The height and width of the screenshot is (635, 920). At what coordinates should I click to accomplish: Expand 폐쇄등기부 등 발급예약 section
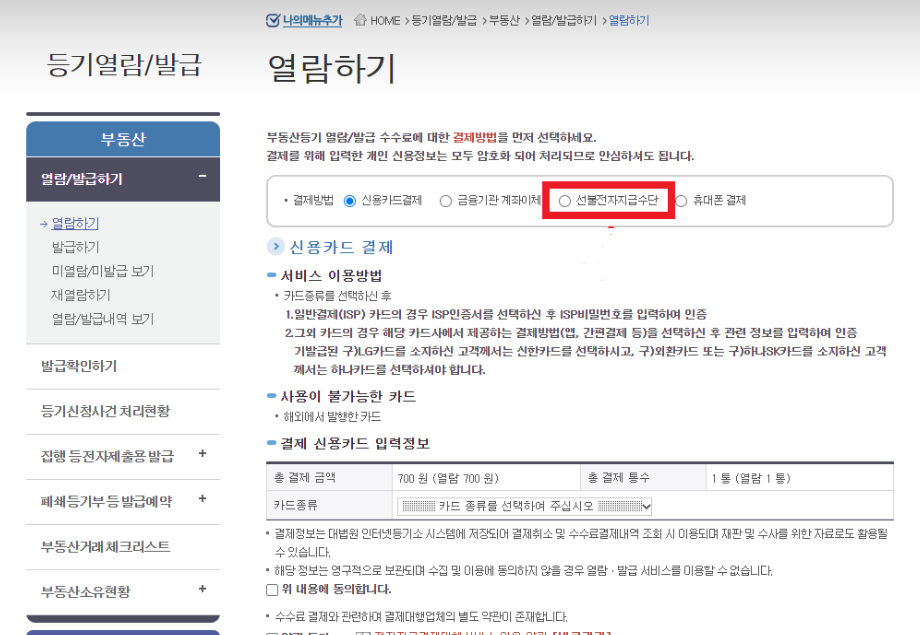pyautogui.click(x=202, y=498)
